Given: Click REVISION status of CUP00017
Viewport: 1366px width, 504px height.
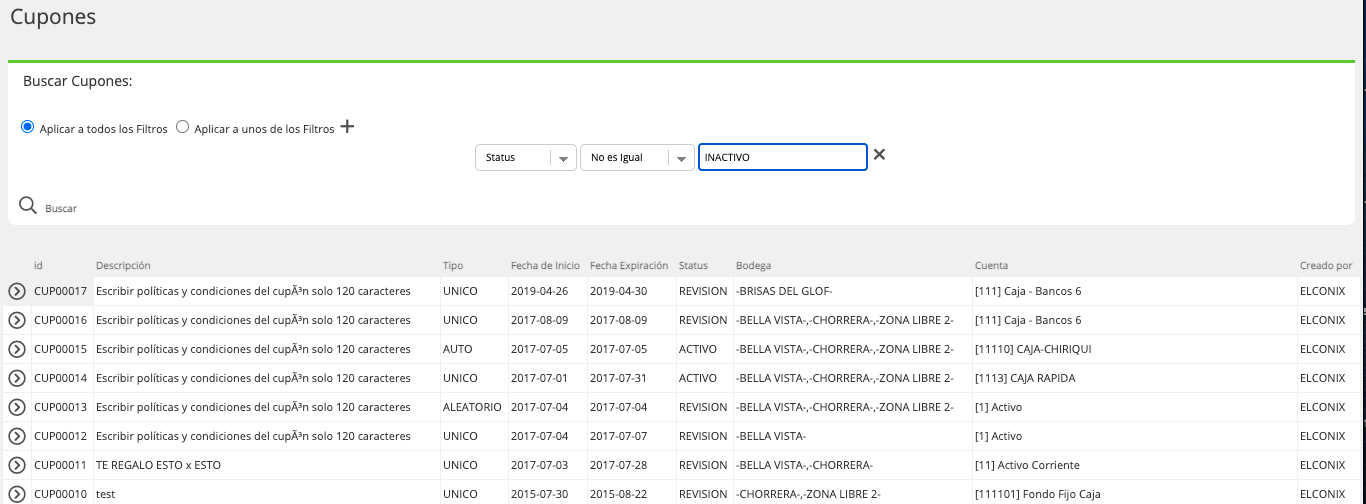Looking at the screenshot, I should 703,291.
